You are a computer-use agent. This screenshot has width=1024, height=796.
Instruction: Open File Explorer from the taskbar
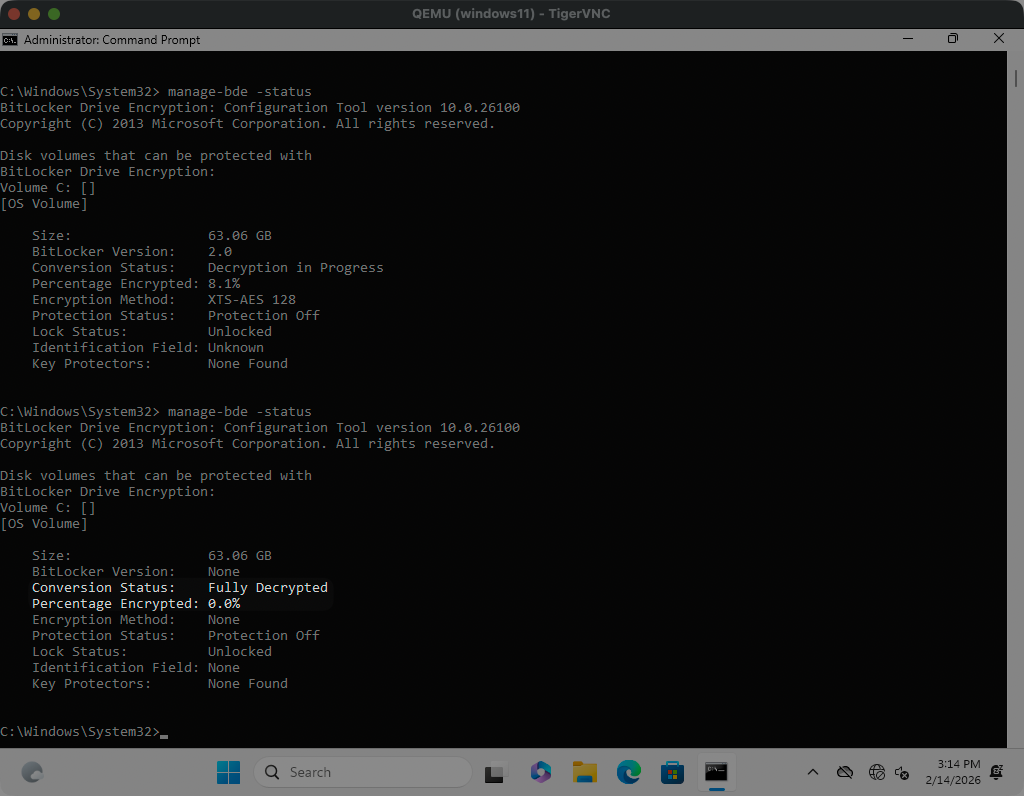click(x=585, y=772)
